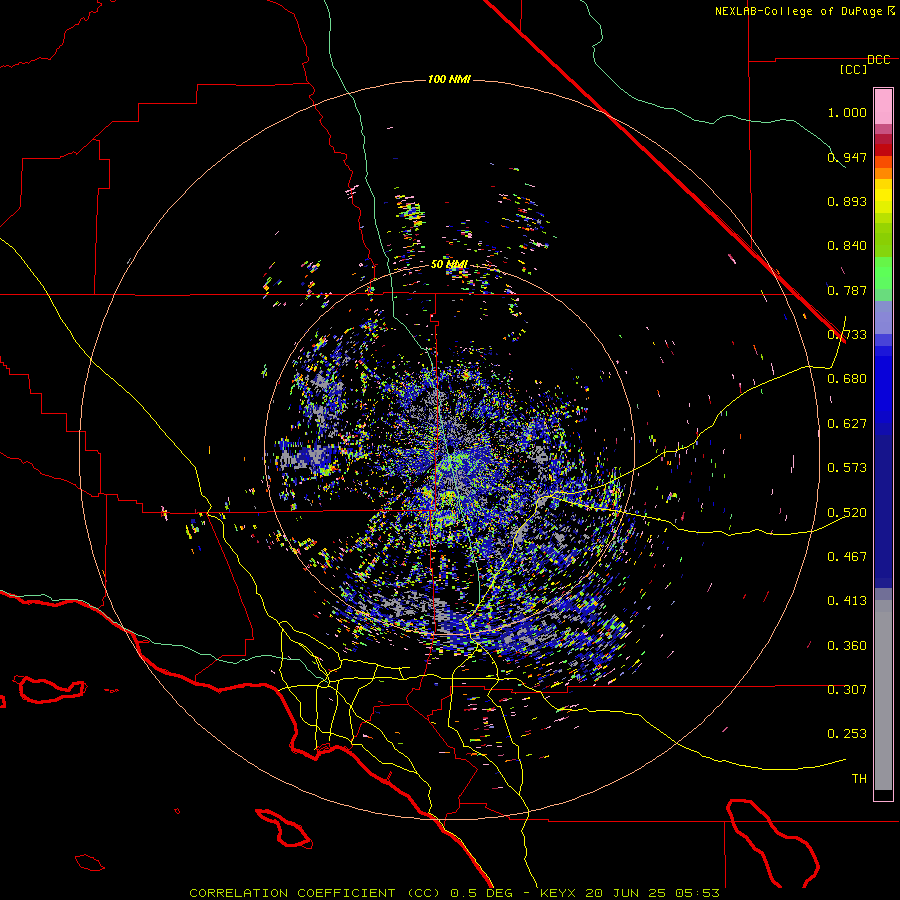The height and width of the screenshot is (900, 900).
Task: Select the 1.000 value on the scale
Action: click(847, 112)
